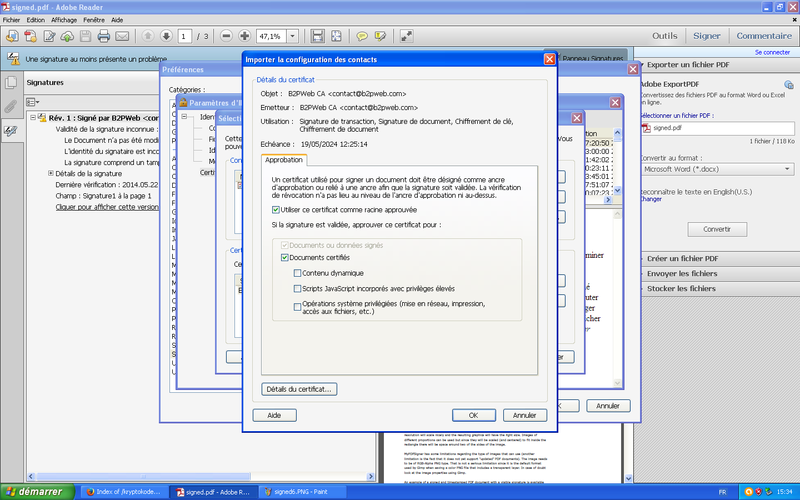Click the disabled Documents ou données signés checkbox
Screen dimensions: 800x500
pos(285,245)
